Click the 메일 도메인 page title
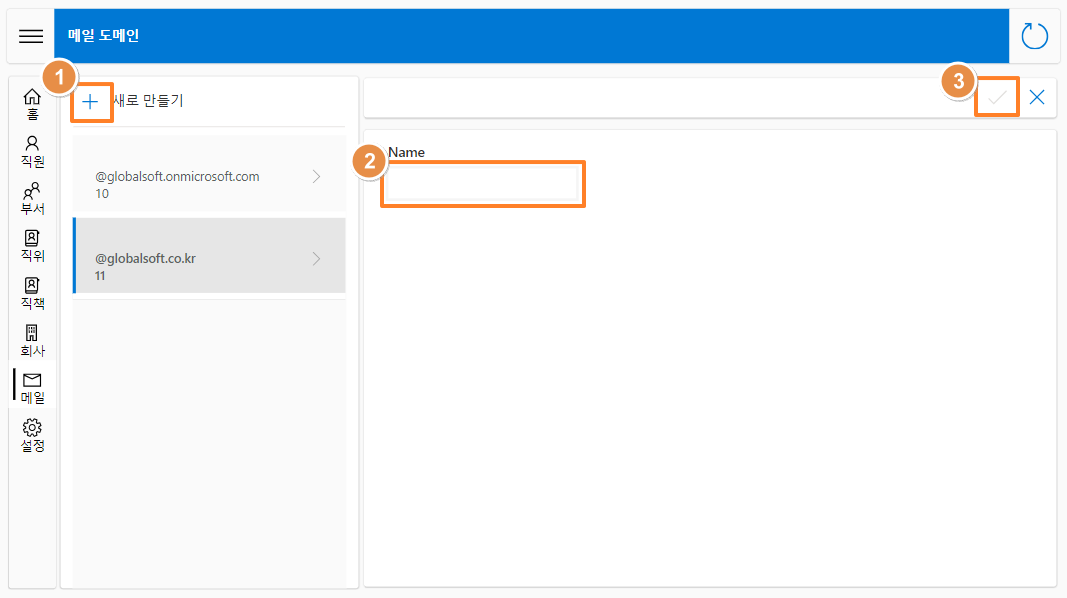The height and width of the screenshot is (598, 1067). tap(103, 35)
